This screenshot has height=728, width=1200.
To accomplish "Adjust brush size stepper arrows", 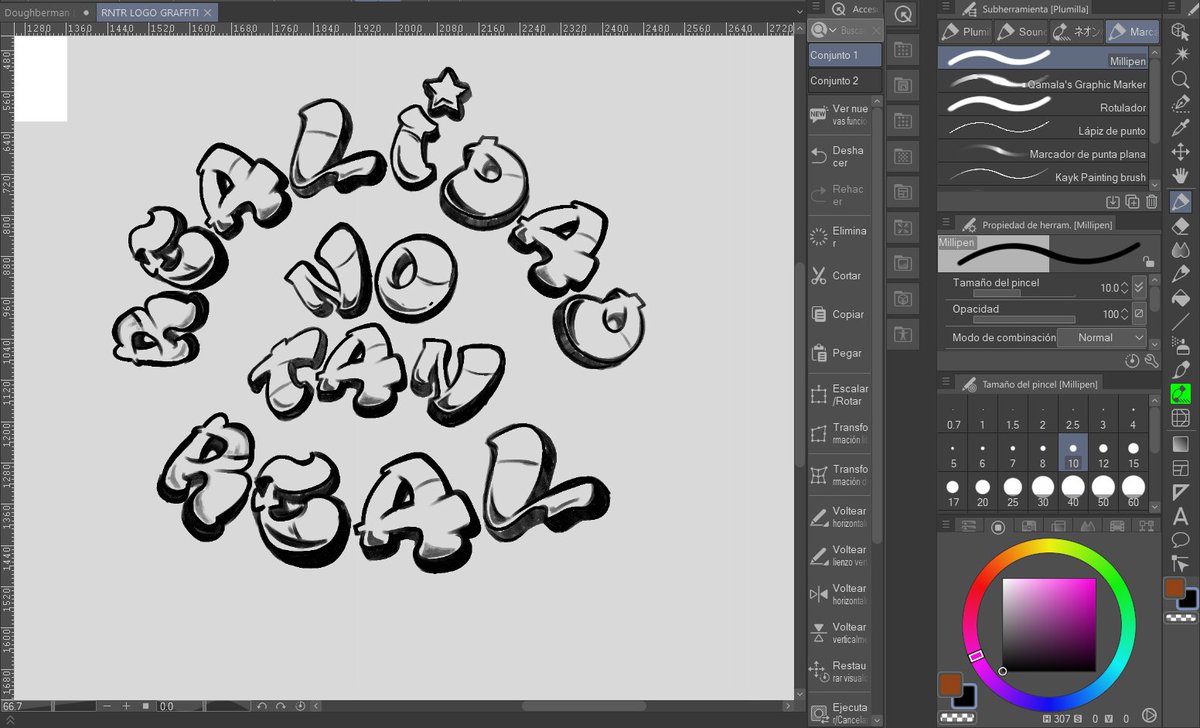I will pyautogui.click(x=1126, y=287).
